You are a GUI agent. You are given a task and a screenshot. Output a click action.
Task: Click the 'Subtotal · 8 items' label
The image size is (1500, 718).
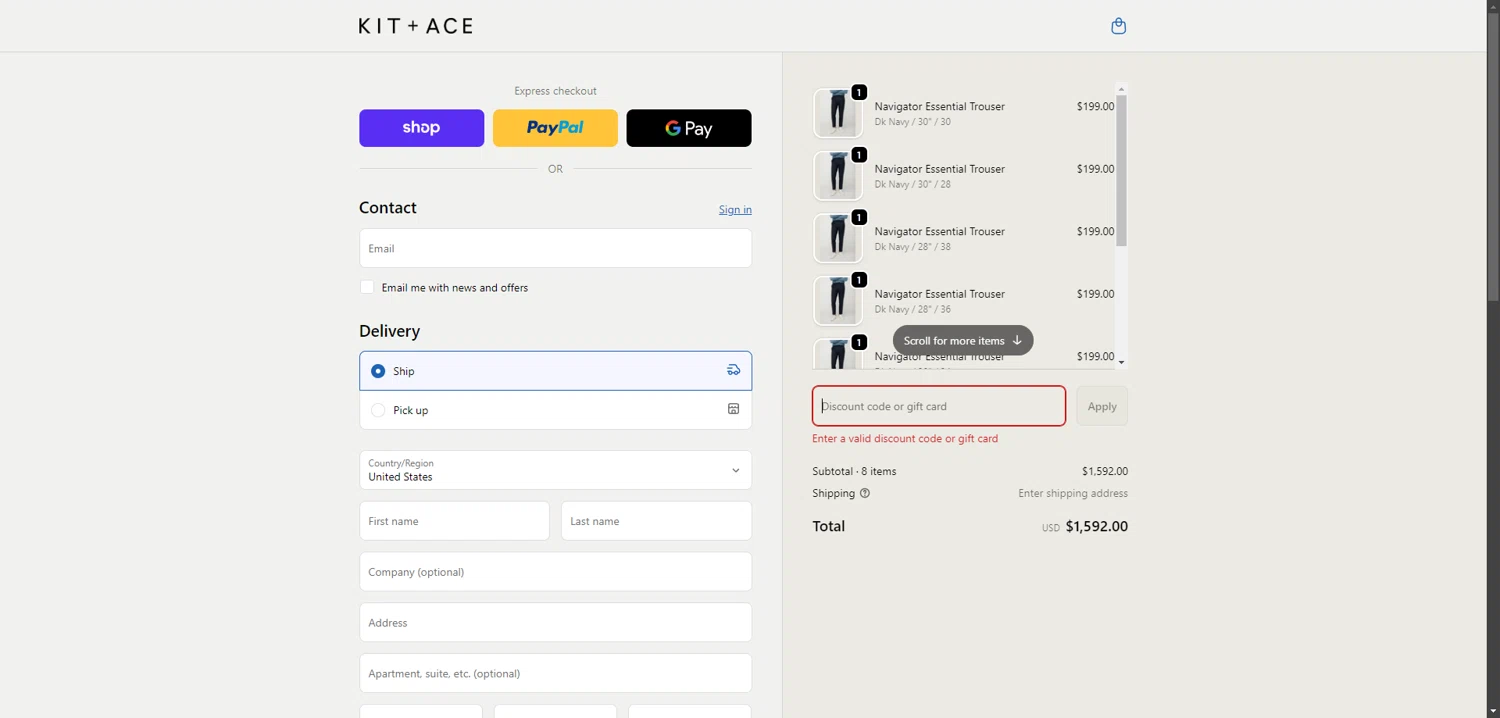(x=854, y=471)
